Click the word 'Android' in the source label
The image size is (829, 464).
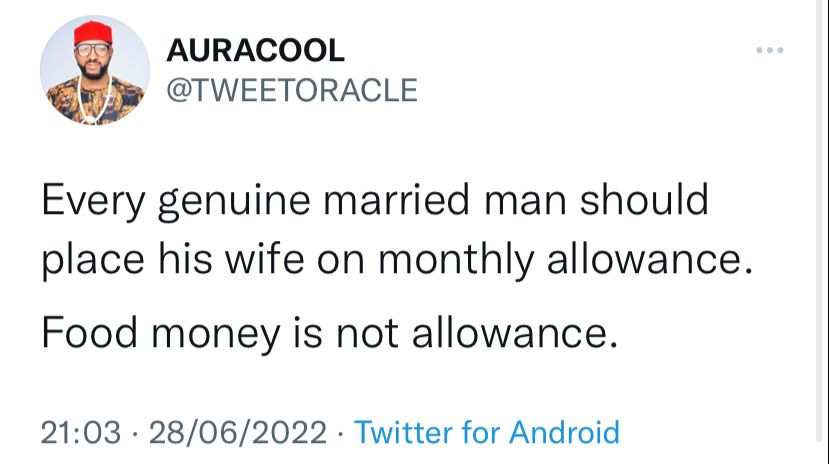564,432
